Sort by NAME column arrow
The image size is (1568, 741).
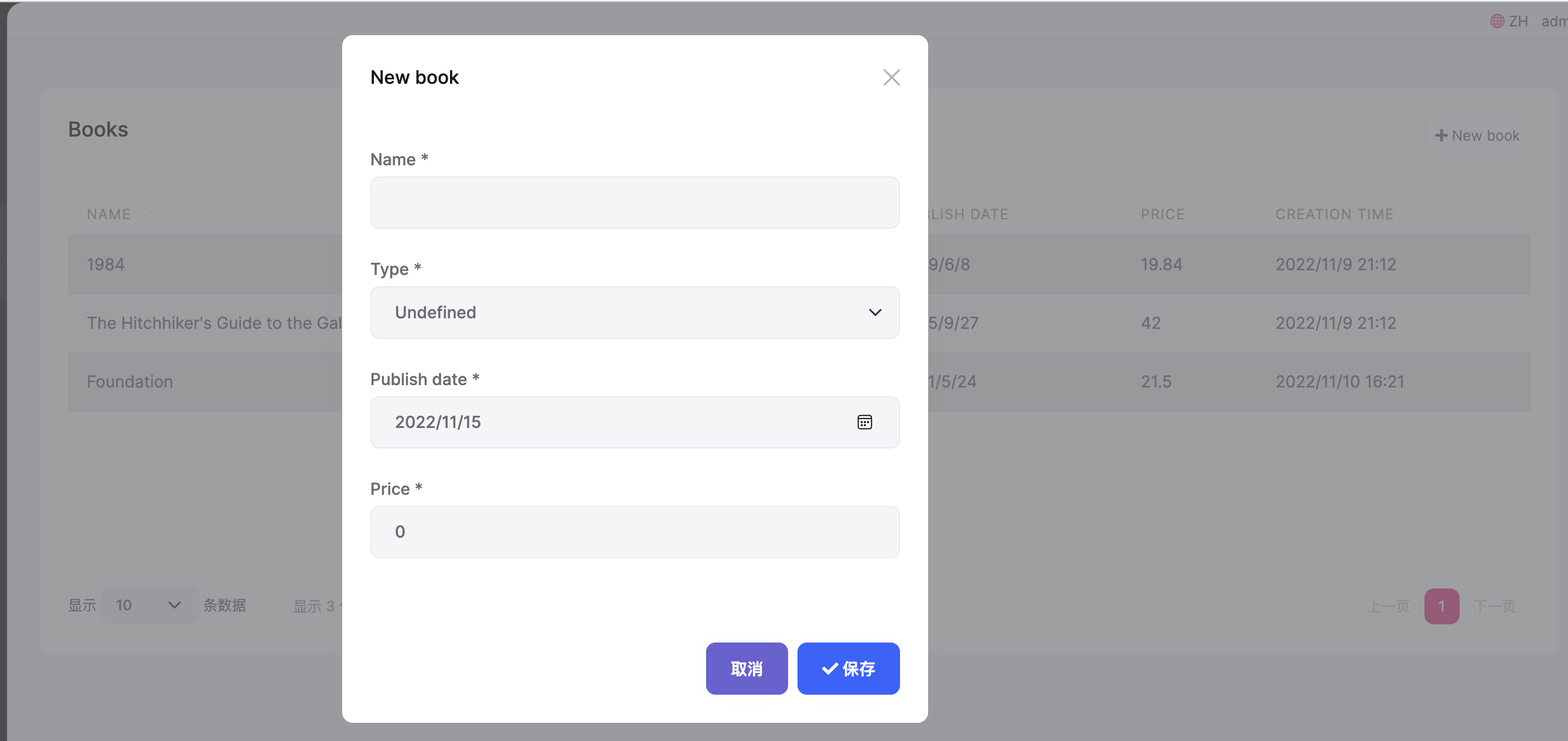pos(146,214)
